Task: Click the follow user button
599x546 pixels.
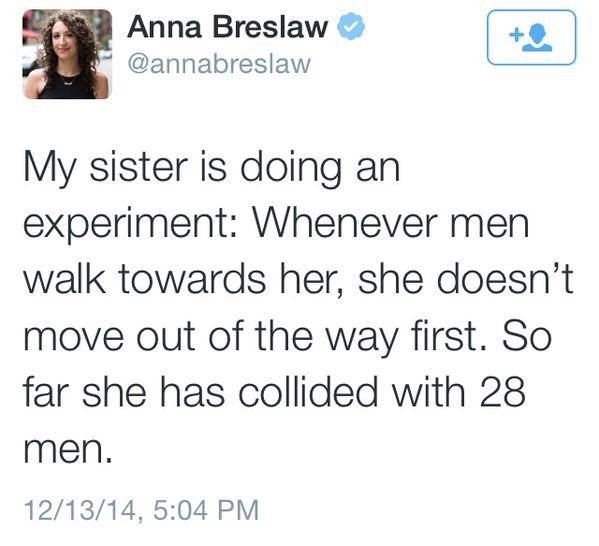Action: (531, 37)
